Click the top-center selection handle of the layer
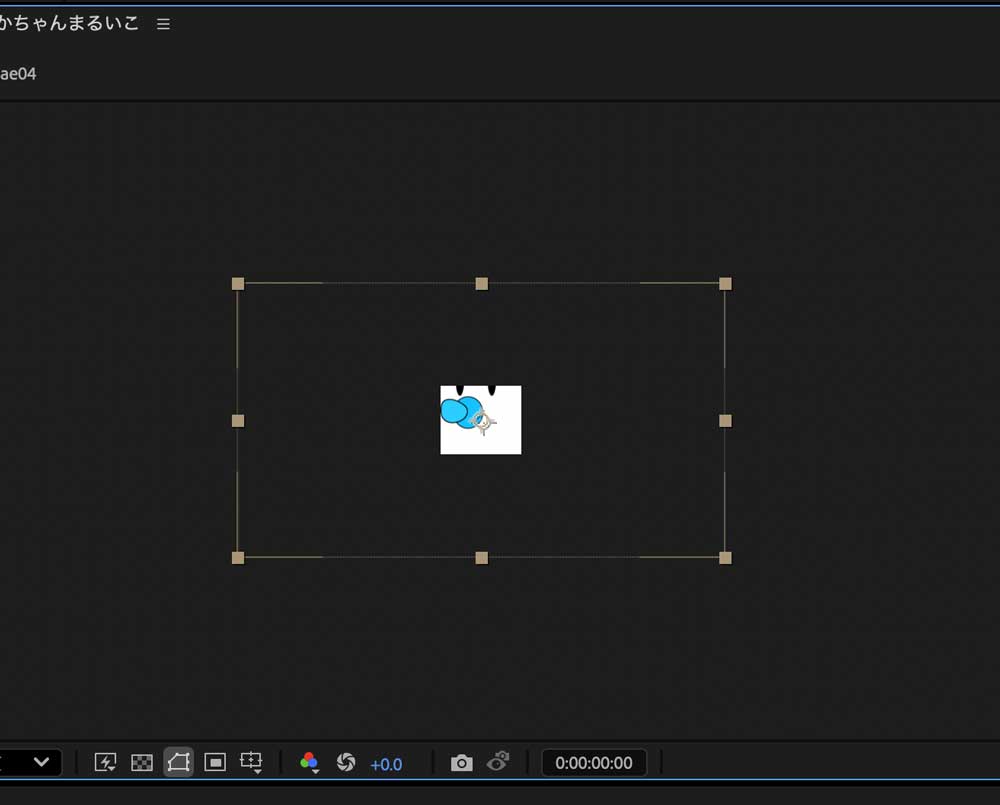This screenshot has width=1000, height=805. point(481,283)
